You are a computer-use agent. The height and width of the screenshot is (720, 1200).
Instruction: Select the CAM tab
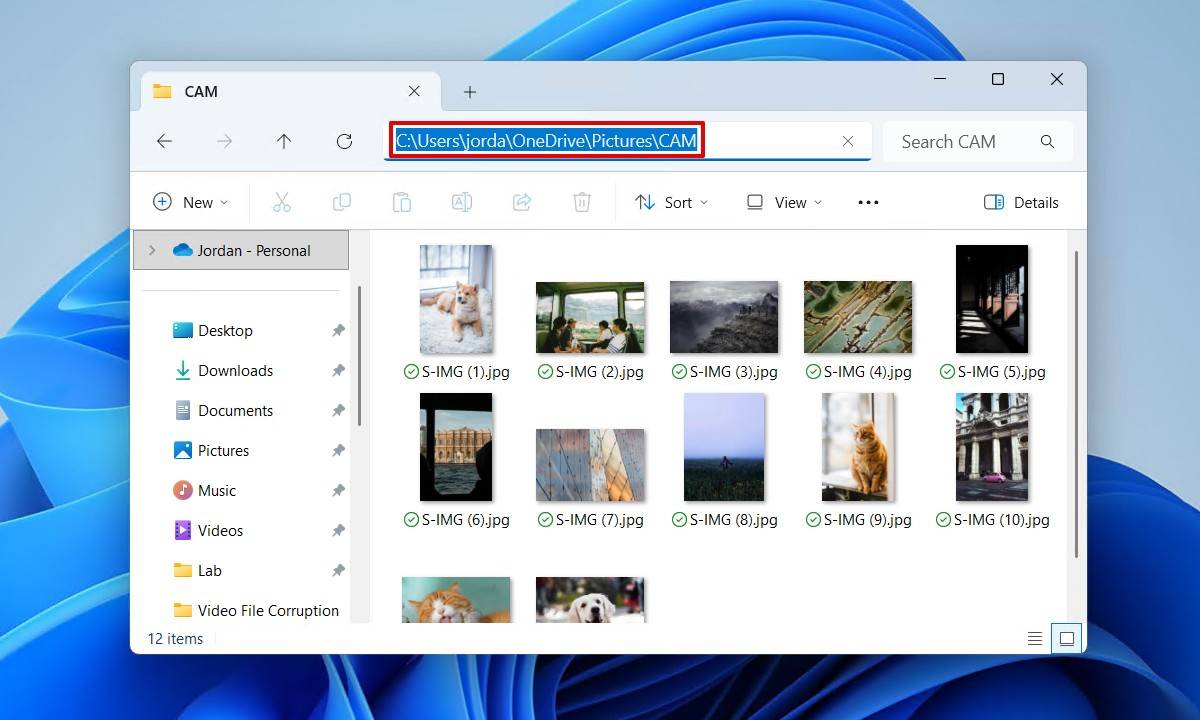pyautogui.click(x=199, y=91)
